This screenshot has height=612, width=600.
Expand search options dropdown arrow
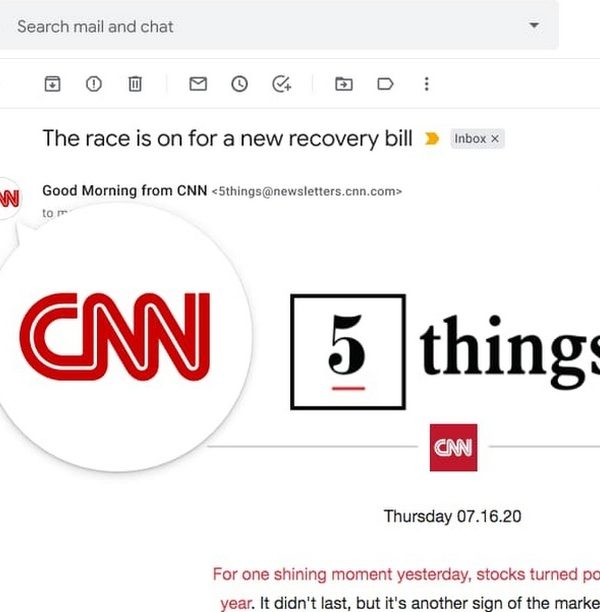click(534, 26)
